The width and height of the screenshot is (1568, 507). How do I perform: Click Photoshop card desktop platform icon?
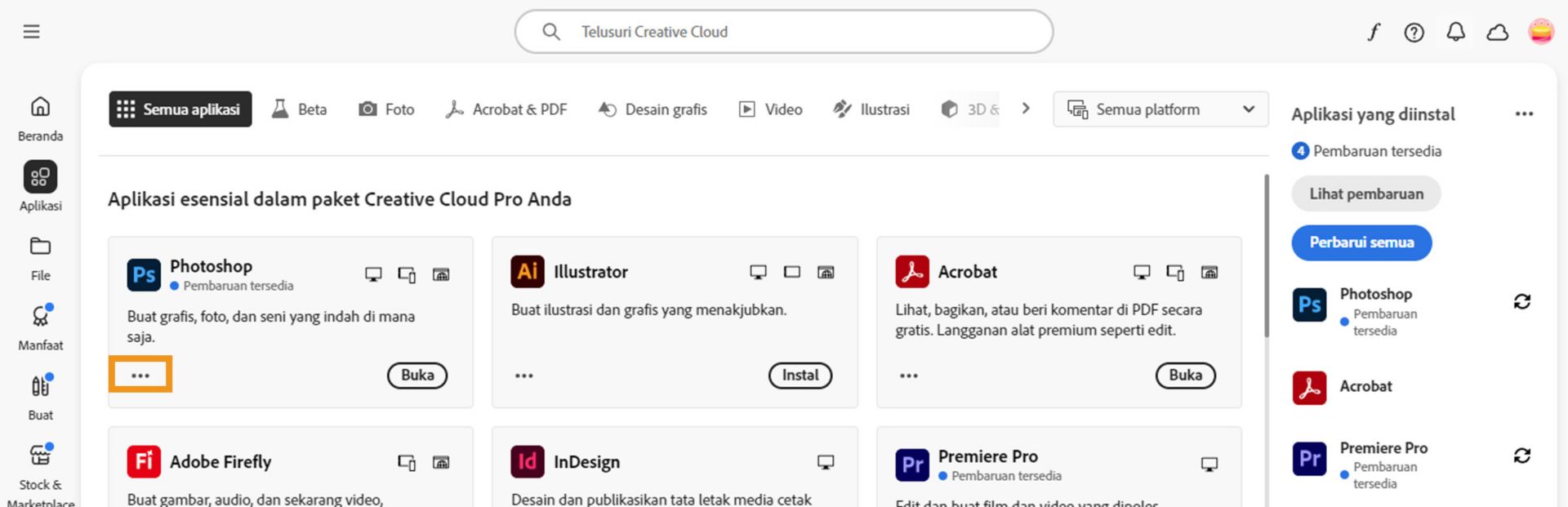373,274
